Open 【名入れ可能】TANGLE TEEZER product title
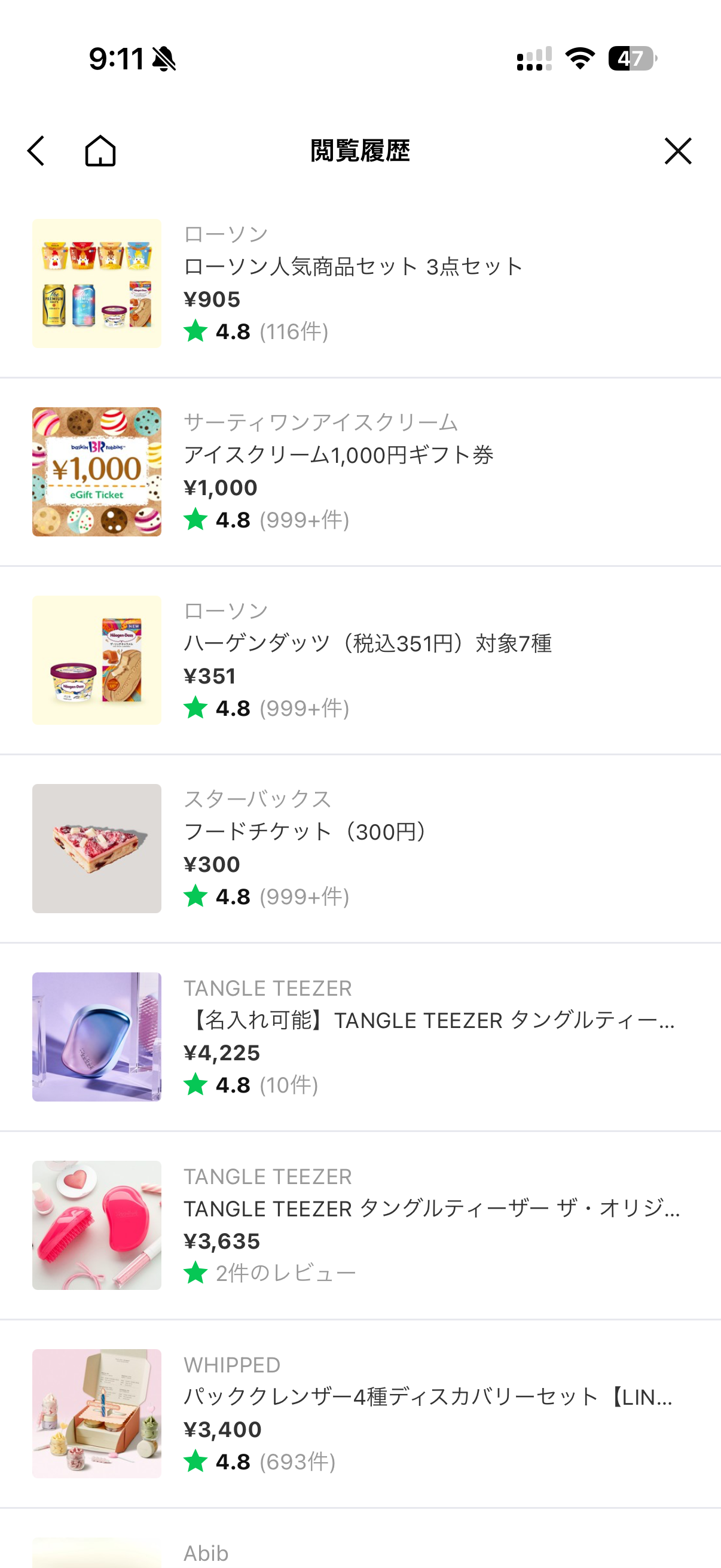The height and width of the screenshot is (1568, 721). 429,1020
